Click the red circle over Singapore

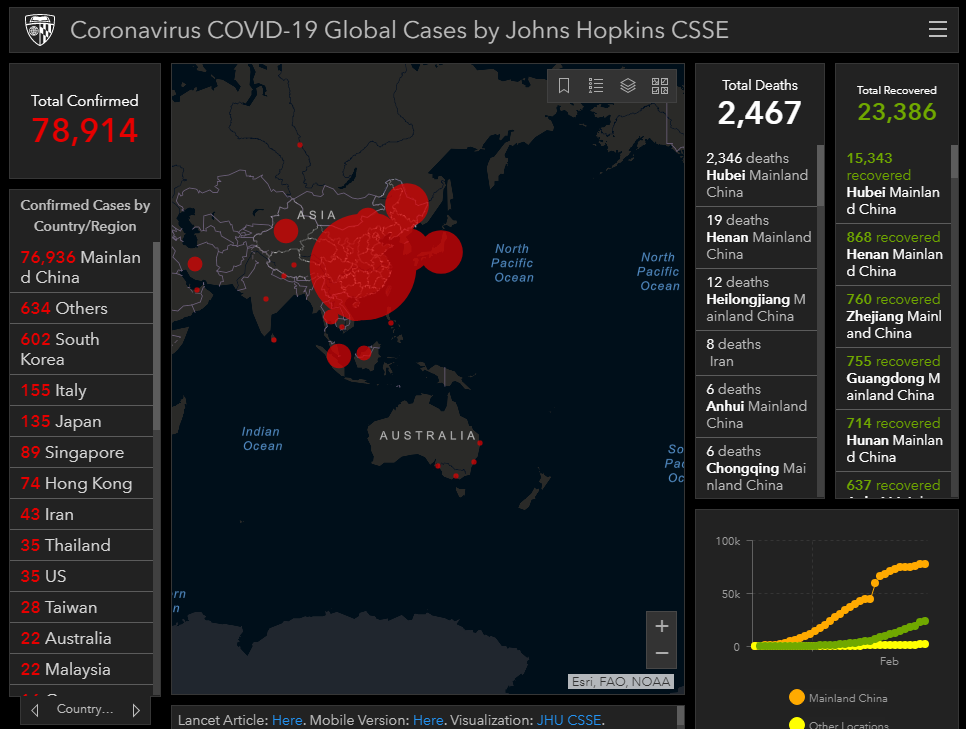338,356
